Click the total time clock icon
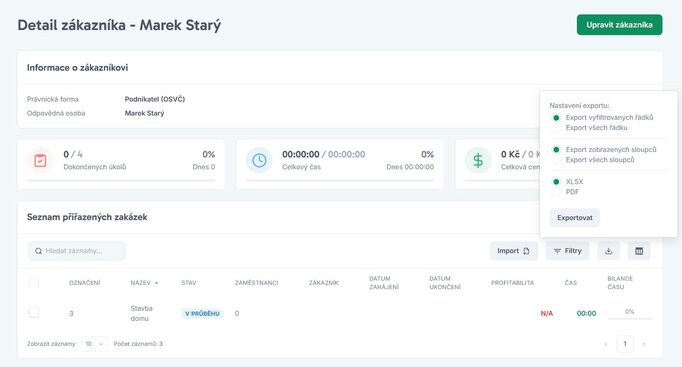Image resolution: width=682 pixels, height=367 pixels. point(259,160)
